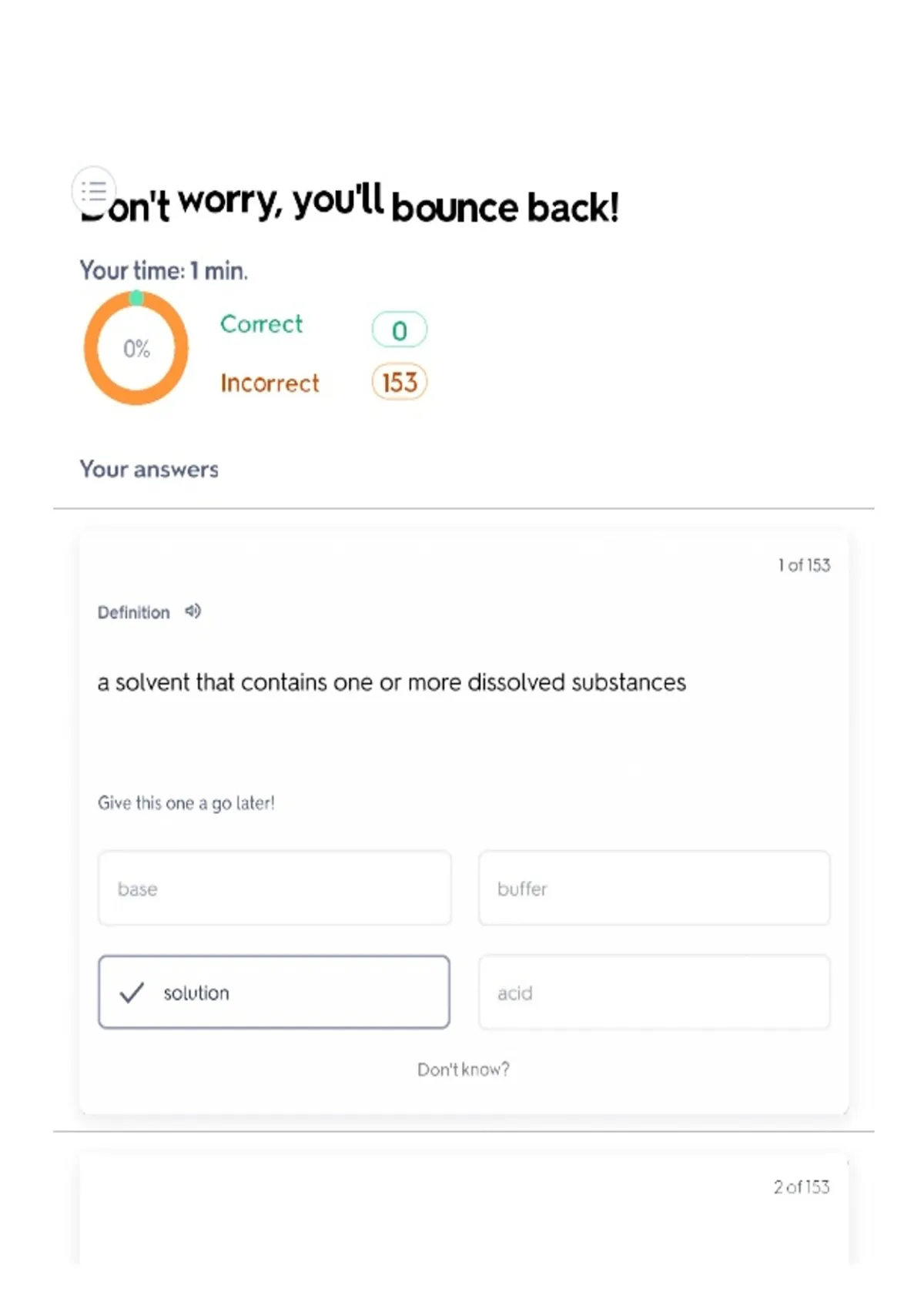Image resolution: width=924 pixels, height=1309 pixels.
Task: Click the checkmark beside solution
Action: pyautogui.click(x=132, y=993)
